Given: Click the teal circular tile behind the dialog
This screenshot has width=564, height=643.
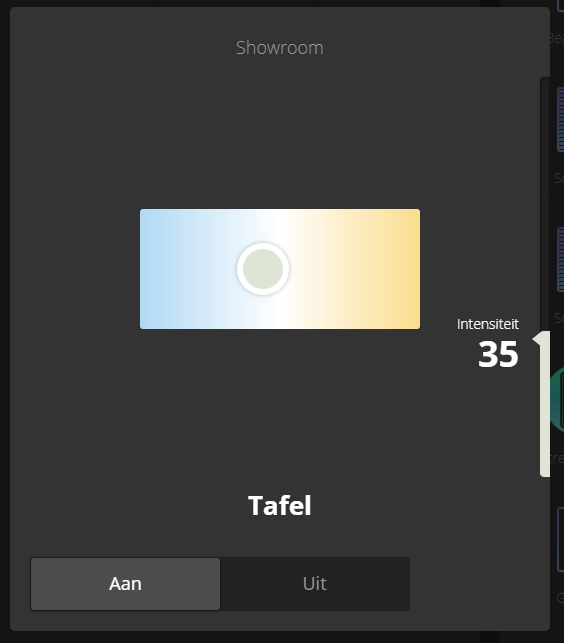Looking at the screenshot, I should pyautogui.click(x=557, y=399).
